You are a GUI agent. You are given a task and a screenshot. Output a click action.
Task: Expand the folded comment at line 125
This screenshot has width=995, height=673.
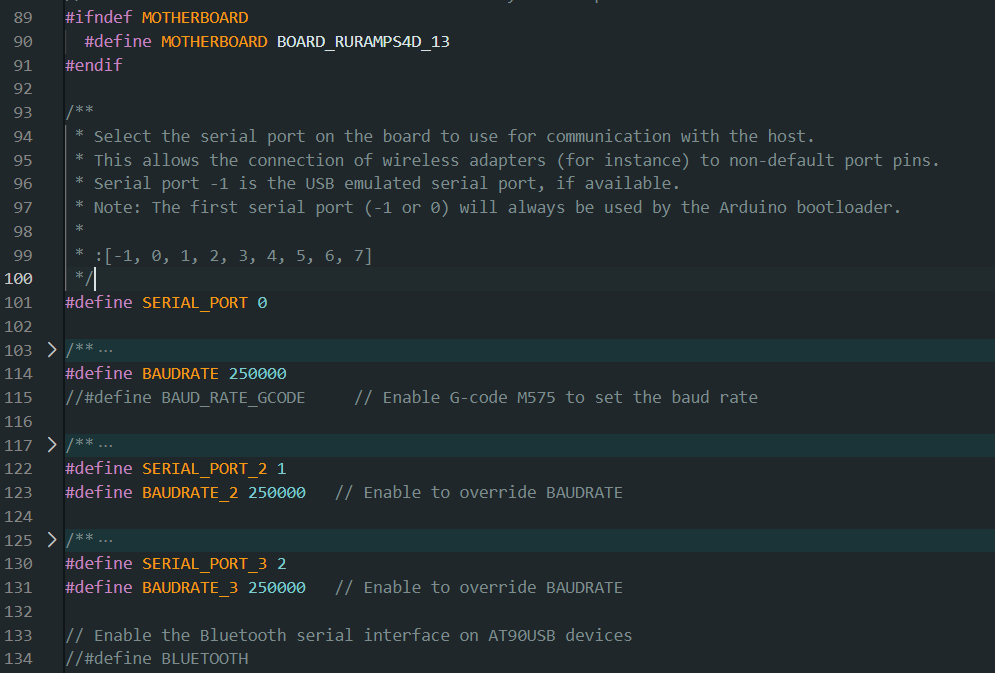point(52,540)
